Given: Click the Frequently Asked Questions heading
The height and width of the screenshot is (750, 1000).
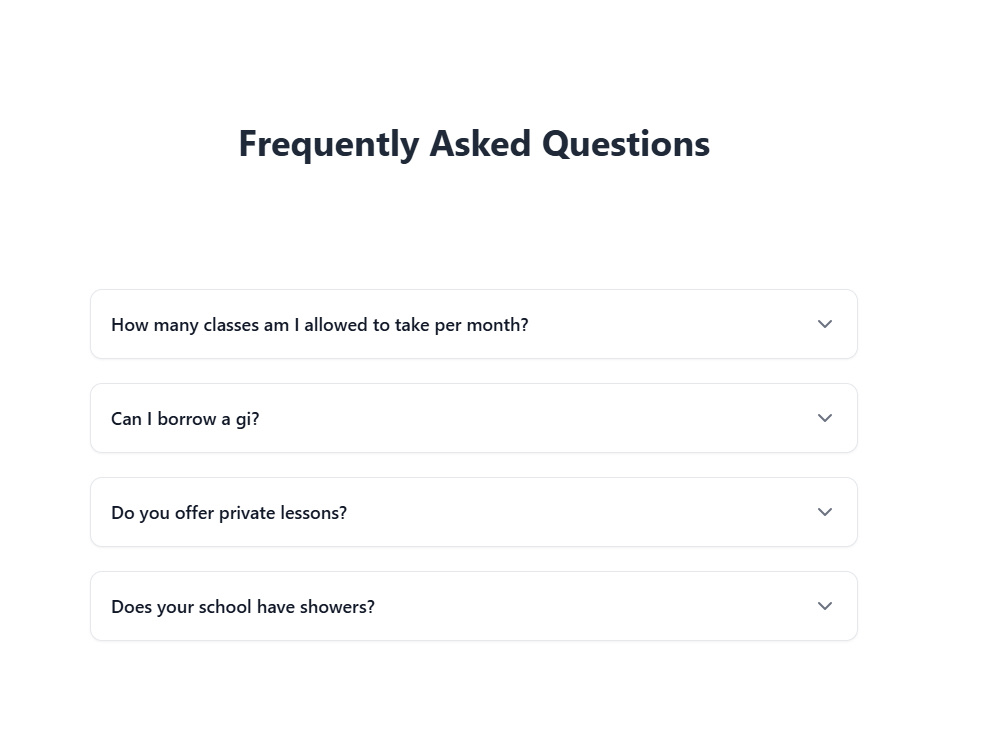Looking at the screenshot, I should click(x=474, y=144).
